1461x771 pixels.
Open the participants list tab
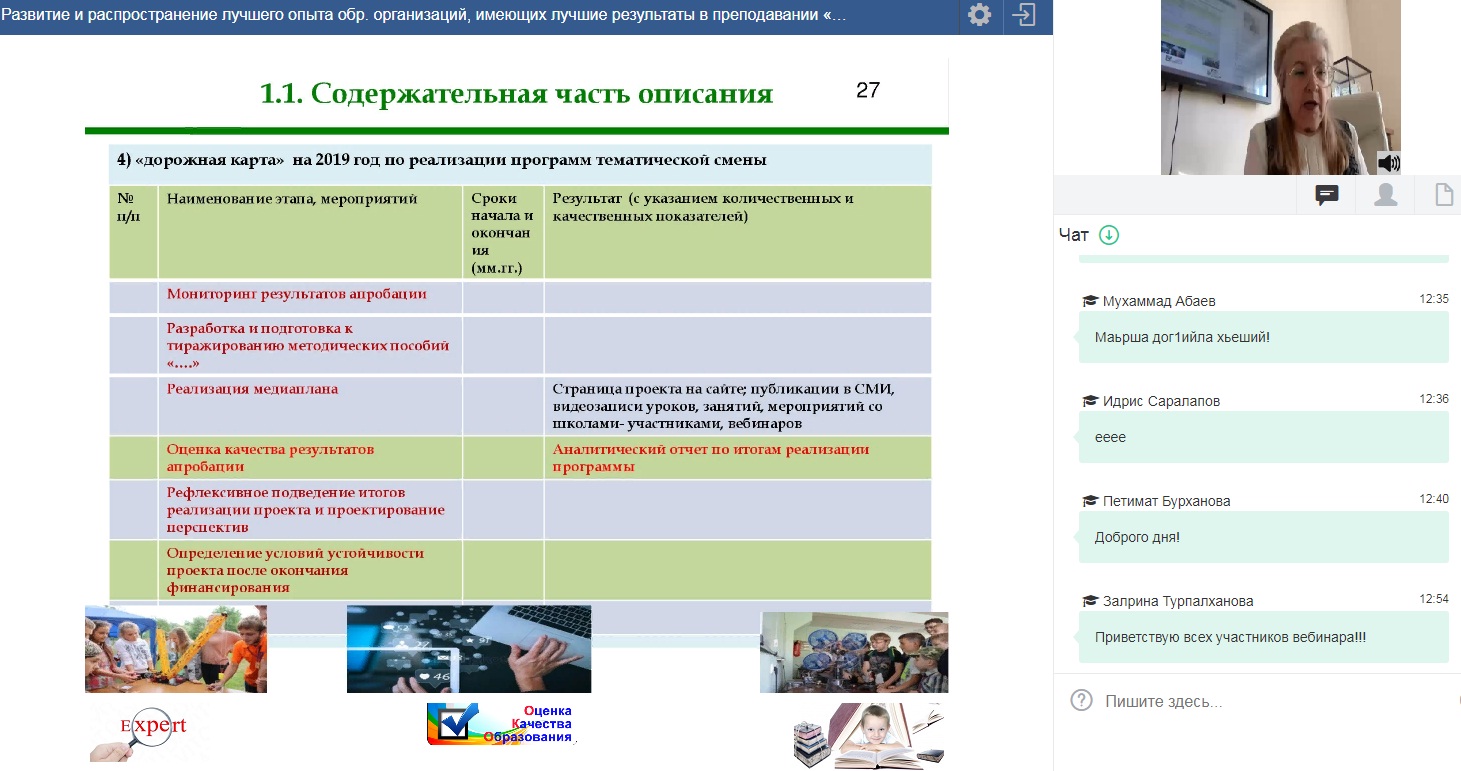1385,195
